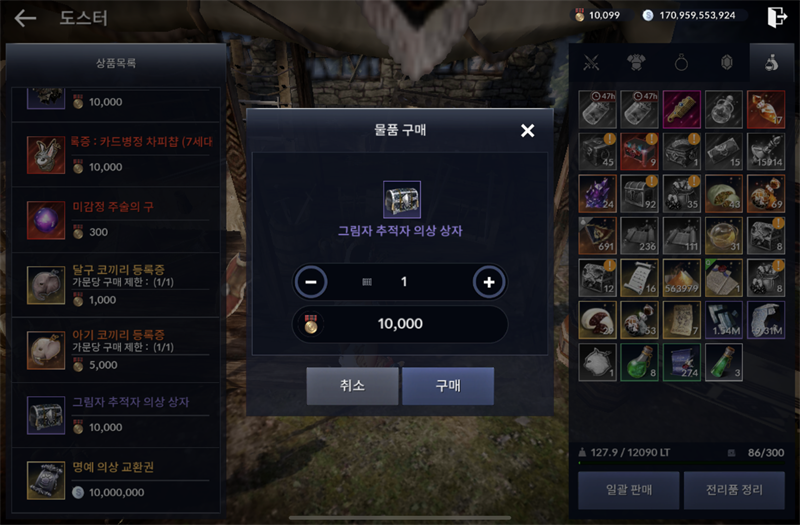The width and height of the screenshot is (800, 525).
Task: Open the hexagonal gem inventory tab
Action: pyautogui.click(x=727, y=63)
